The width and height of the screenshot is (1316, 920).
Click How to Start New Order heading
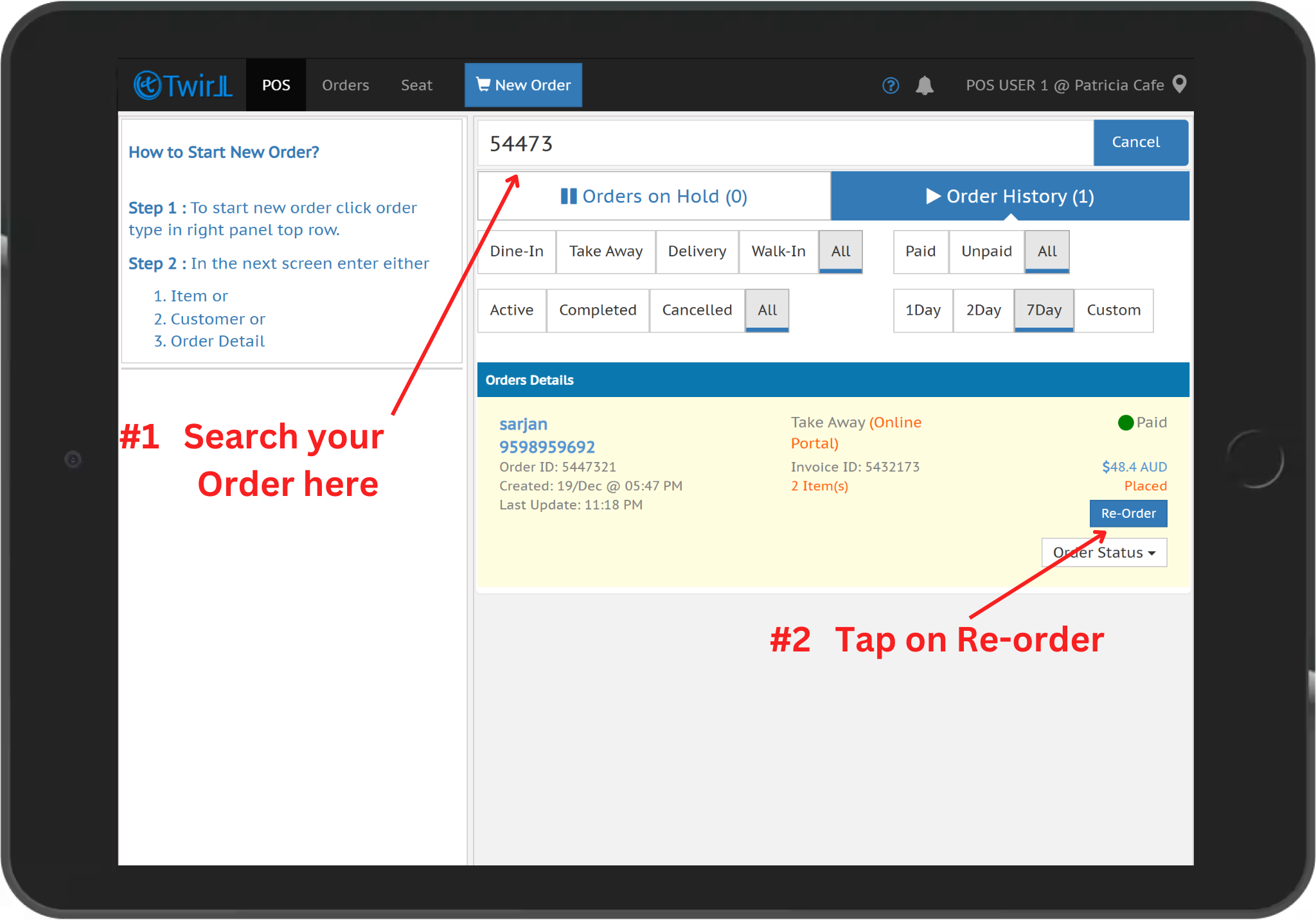point(224,153)
